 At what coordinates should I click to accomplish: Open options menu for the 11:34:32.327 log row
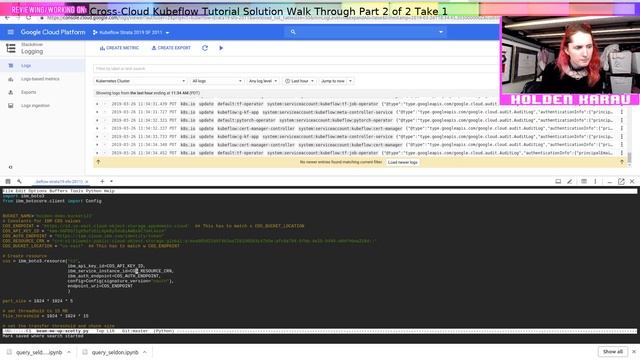[x=622, y=129]
